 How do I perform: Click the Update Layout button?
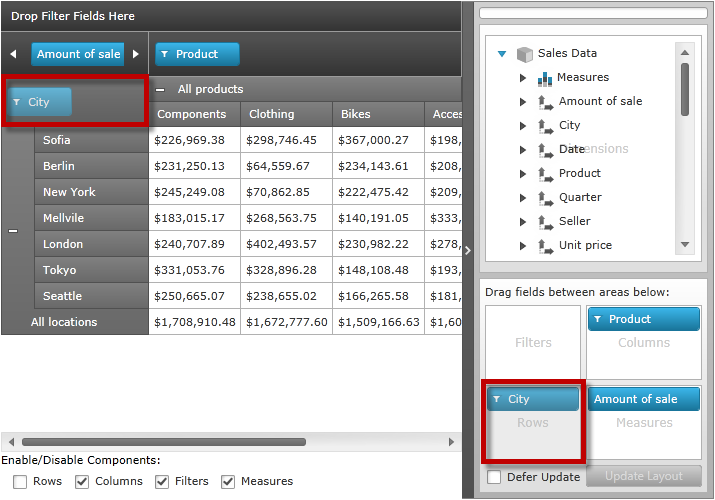(x=644, y=477)
